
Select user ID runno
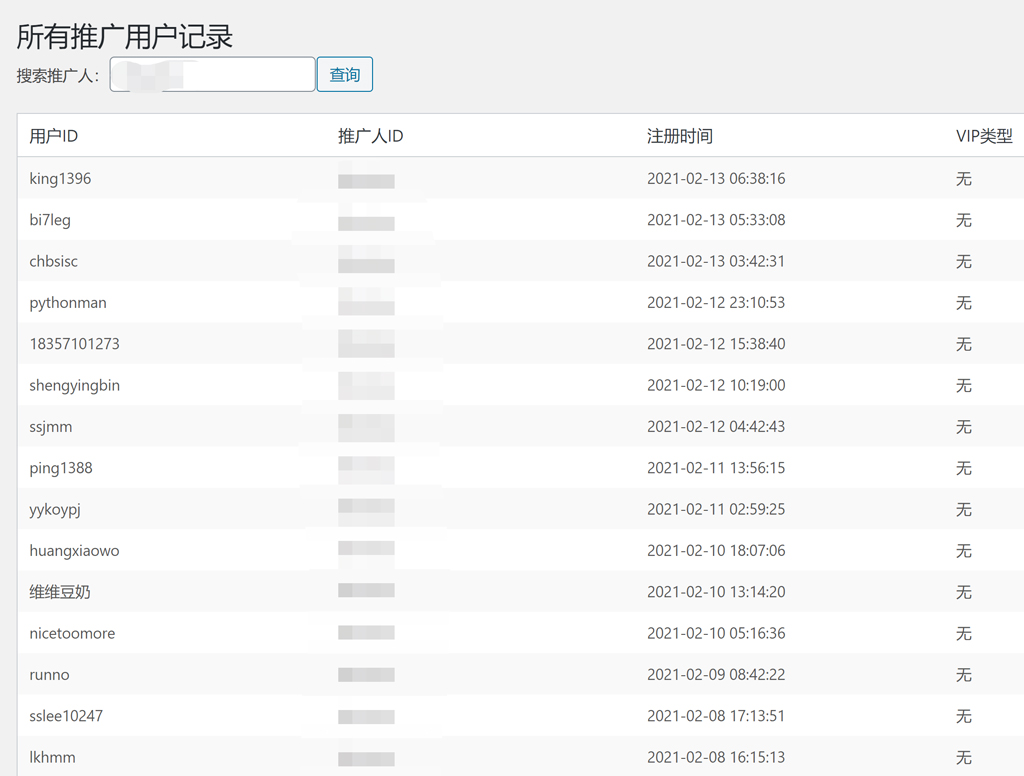50,675
